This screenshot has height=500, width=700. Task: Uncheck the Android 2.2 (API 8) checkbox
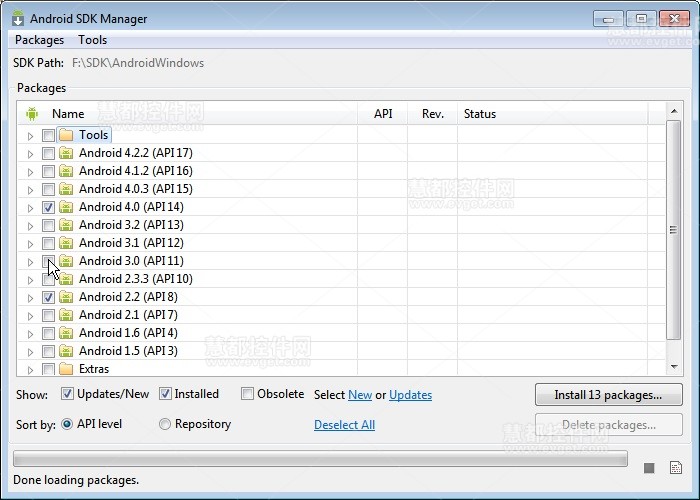[48, 297]
